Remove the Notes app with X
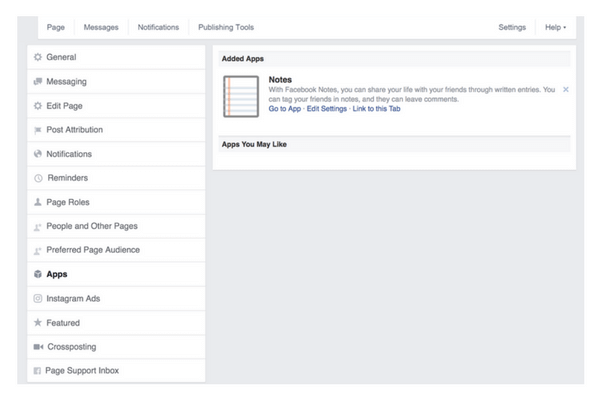This screenshot has height=400, width=600. (566, 89)
